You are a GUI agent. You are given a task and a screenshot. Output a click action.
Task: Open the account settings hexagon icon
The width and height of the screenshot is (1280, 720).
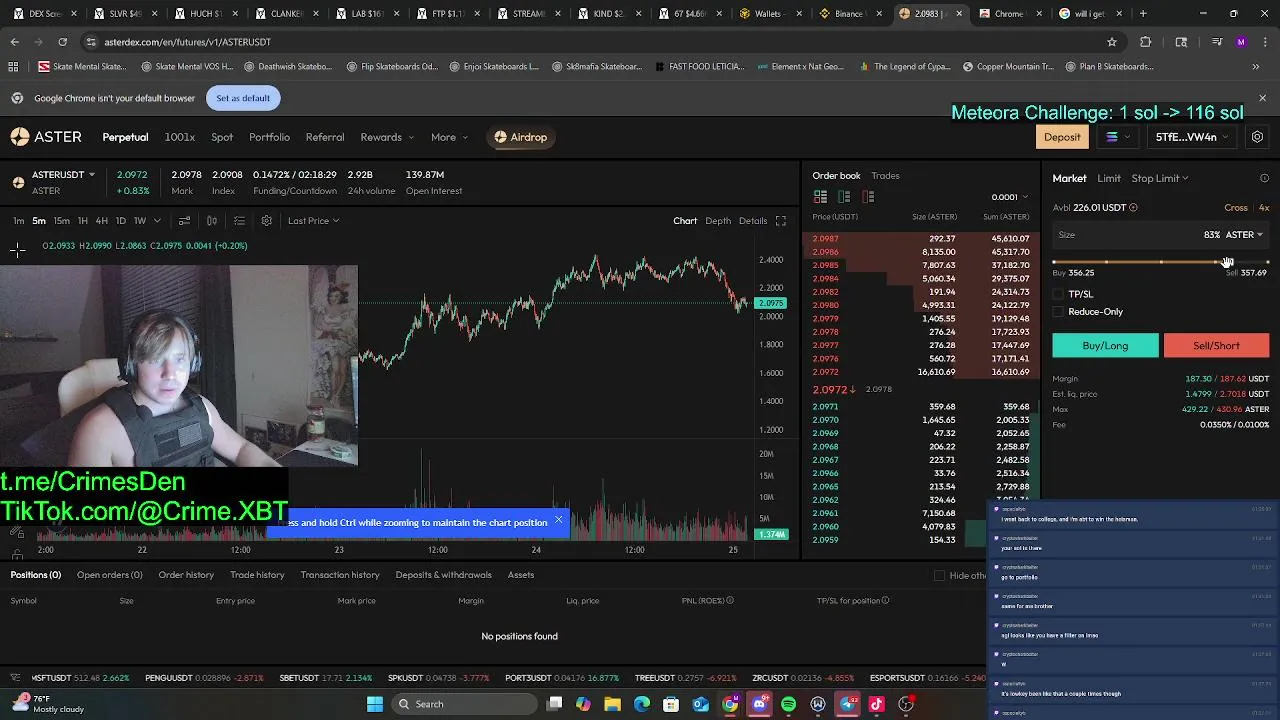click(1257, 137)
